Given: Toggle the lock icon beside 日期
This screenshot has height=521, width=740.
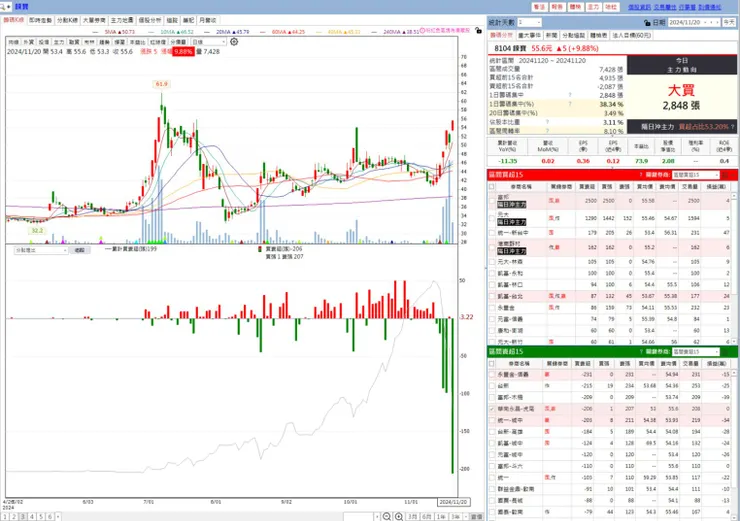Looking at the screenshot, I should pos(647,23).
